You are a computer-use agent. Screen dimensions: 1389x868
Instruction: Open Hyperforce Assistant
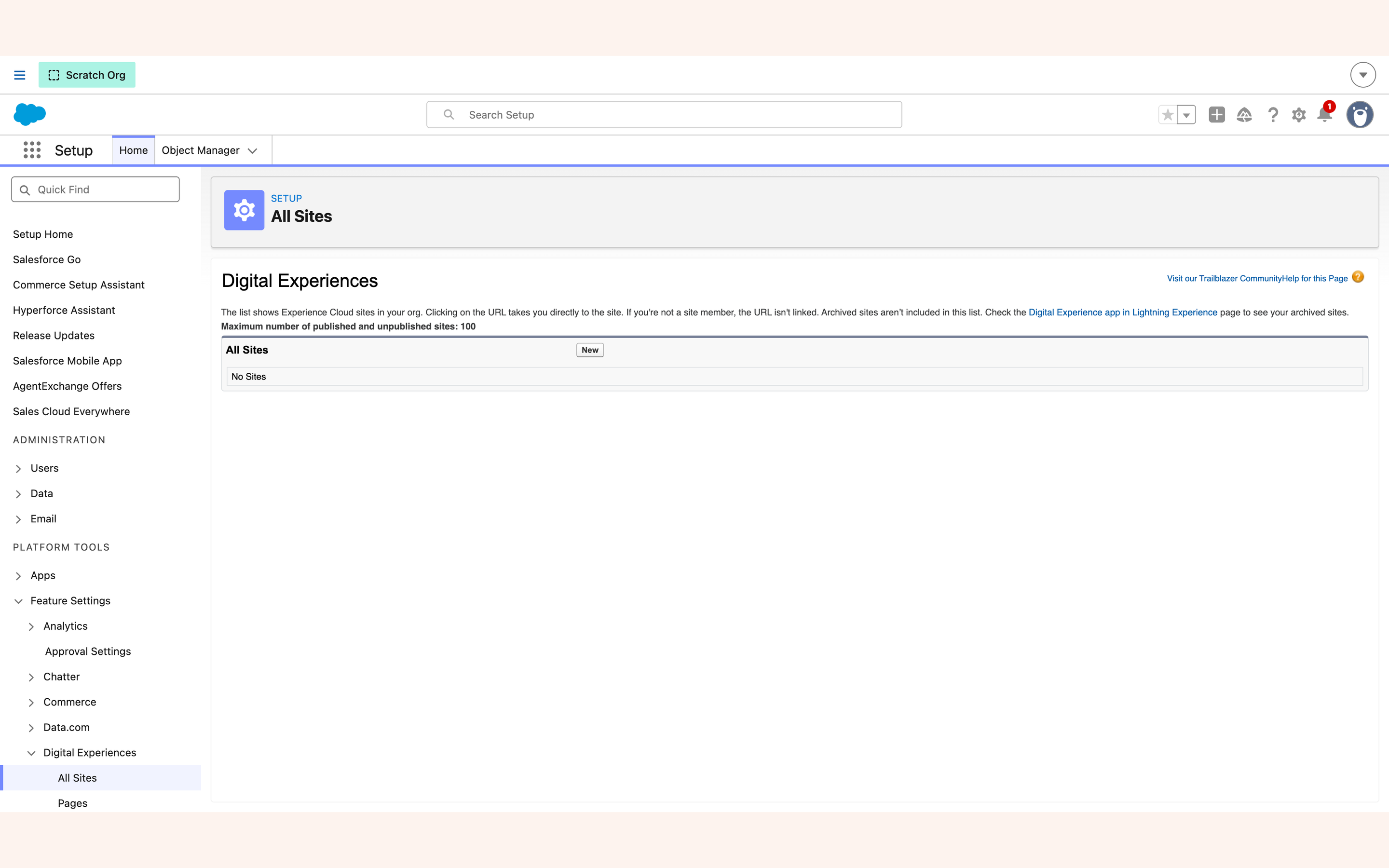point(64,310)
